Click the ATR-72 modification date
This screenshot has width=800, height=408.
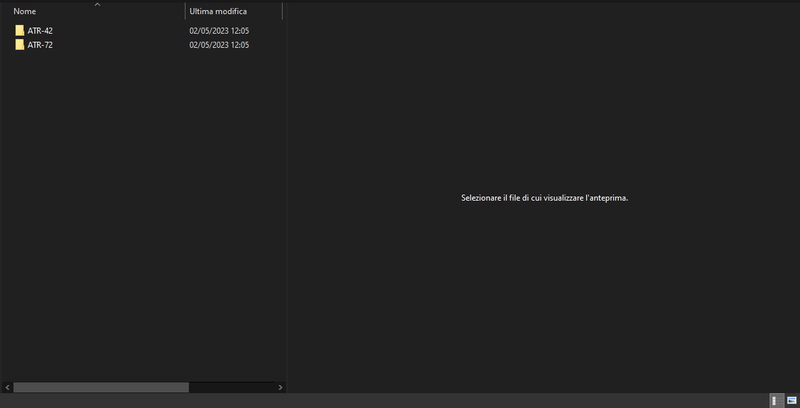[219, 45]
